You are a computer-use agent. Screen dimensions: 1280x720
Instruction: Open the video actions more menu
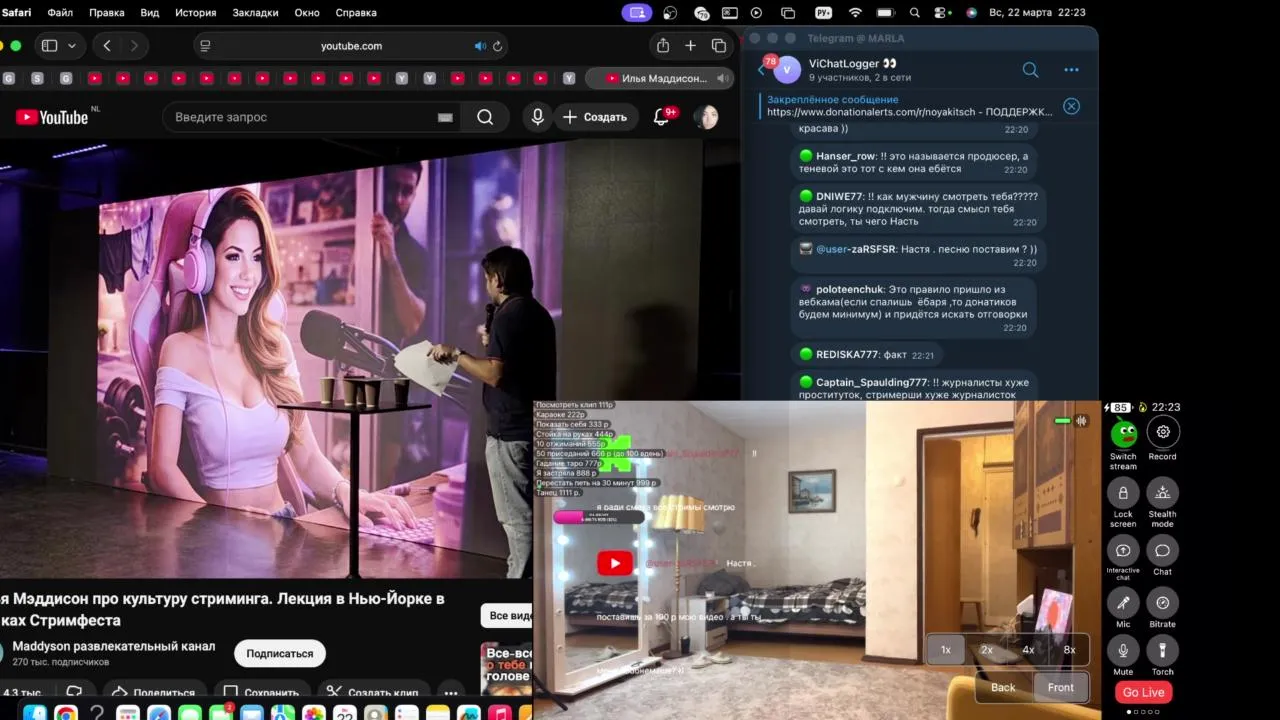pyautogui.click(x=451, y=692)
